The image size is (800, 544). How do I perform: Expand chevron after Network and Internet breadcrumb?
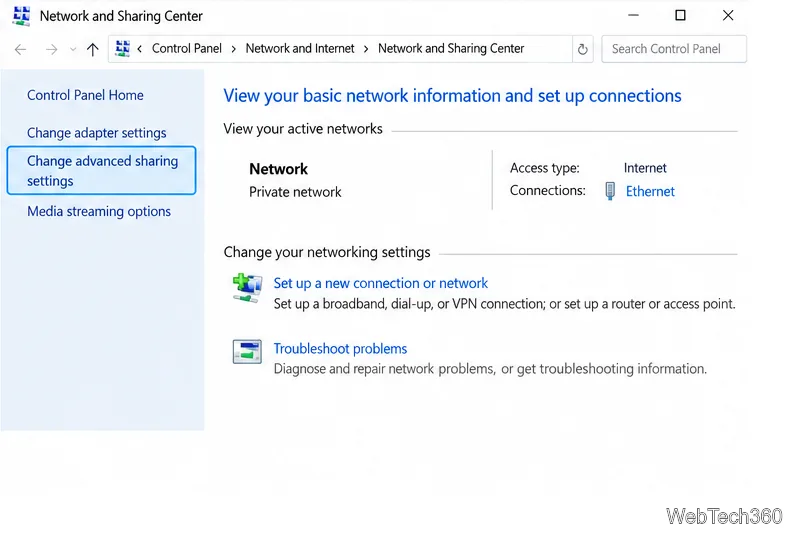click(366, 49)
